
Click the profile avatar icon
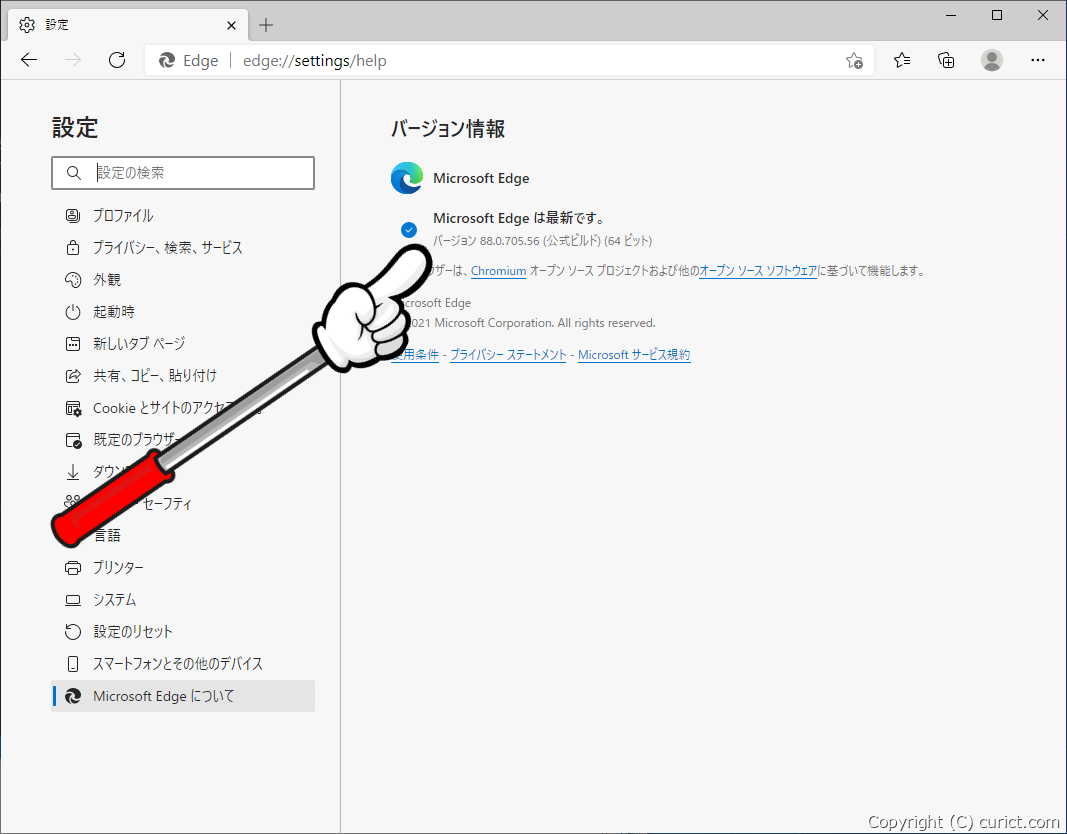click(991, 61)
